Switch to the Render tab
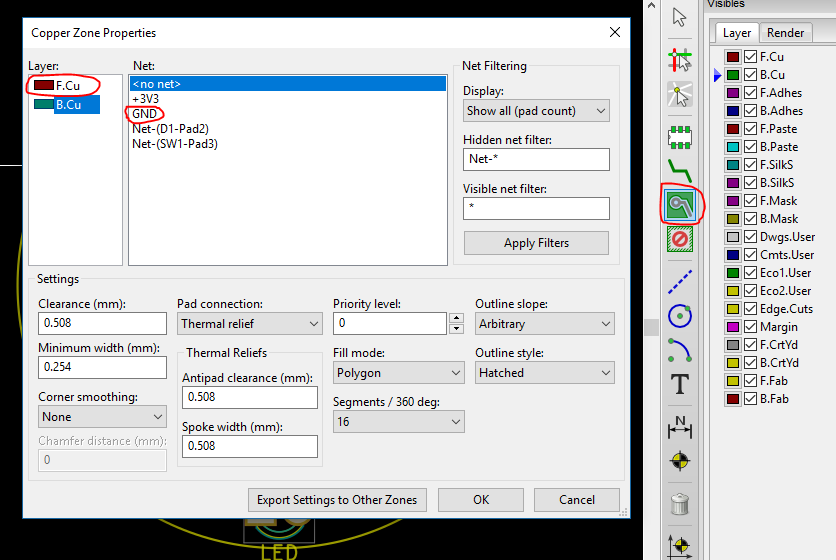The width and height of the screenshot is (836, 560). tap(785, 33)
